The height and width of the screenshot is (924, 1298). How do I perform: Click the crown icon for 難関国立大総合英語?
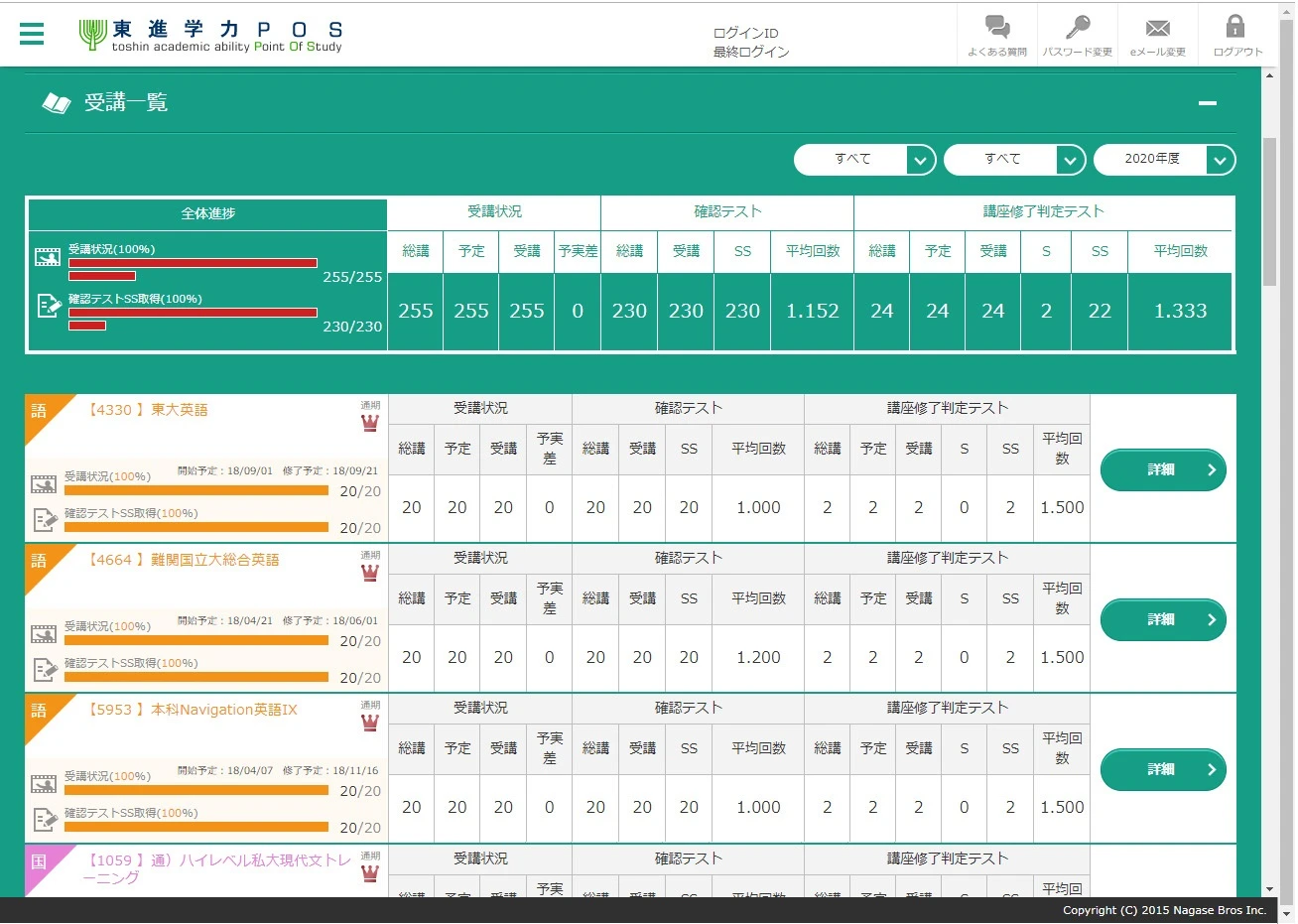(x=370, y=574)
